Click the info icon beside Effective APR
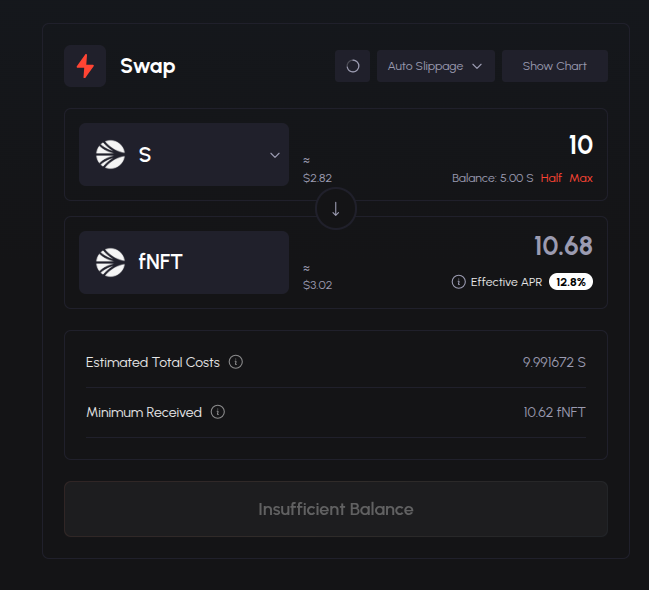This screenshot has width=649, height=590. click(459, 282)
